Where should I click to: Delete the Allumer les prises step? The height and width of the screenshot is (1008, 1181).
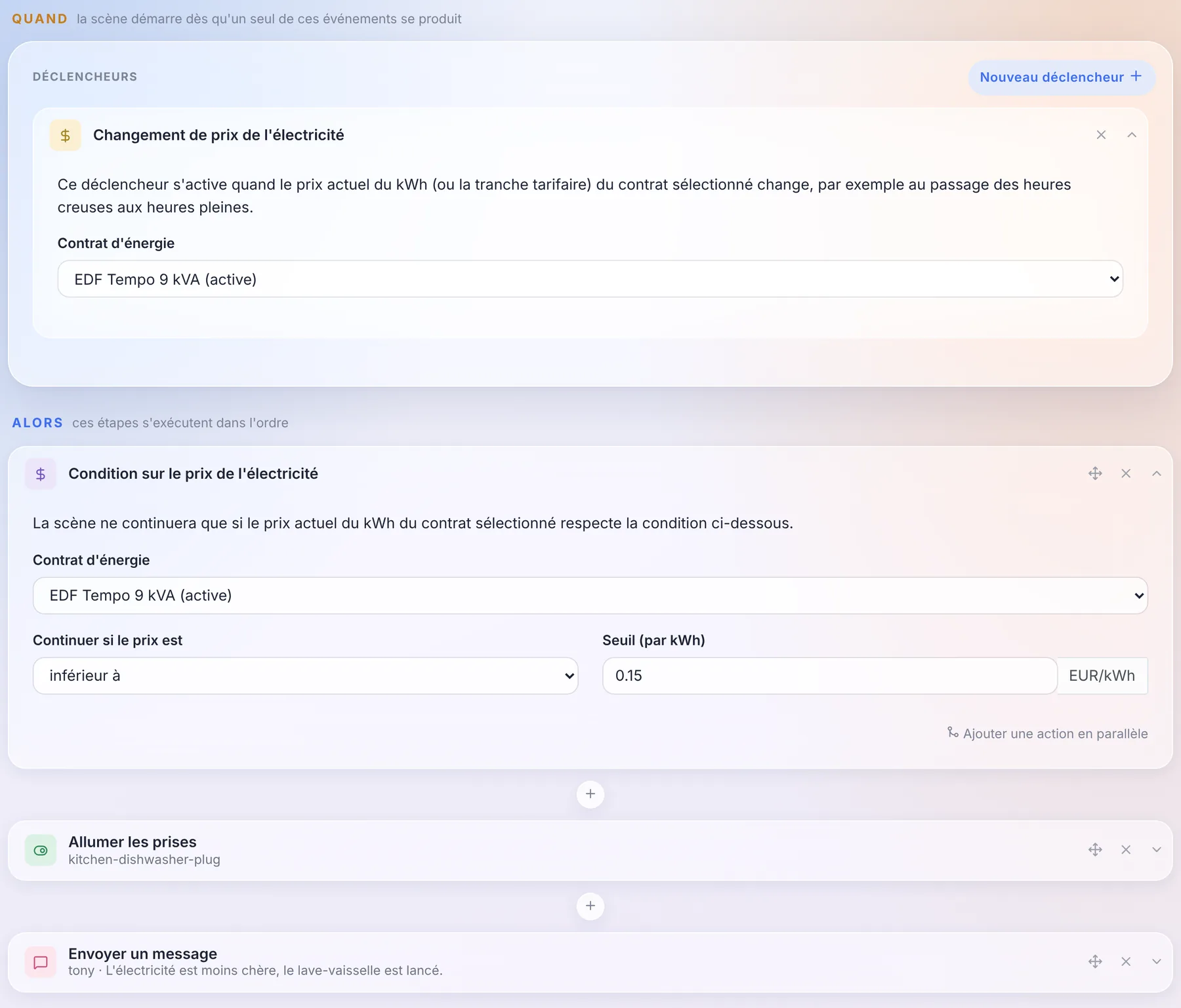point(1126,850)
